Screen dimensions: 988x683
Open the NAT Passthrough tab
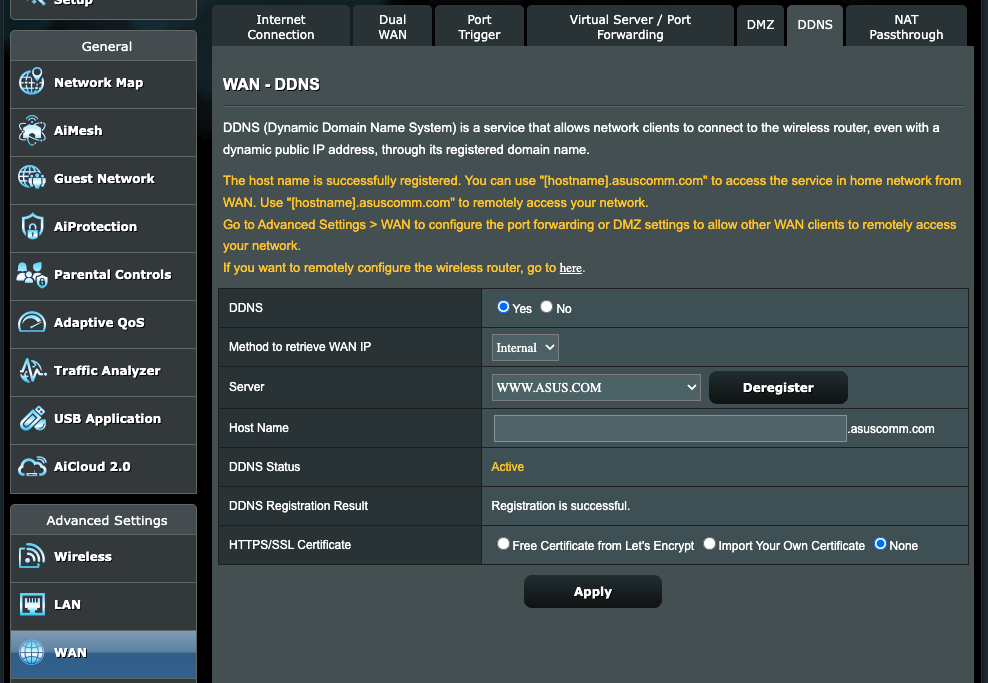[x=905, y=25]
